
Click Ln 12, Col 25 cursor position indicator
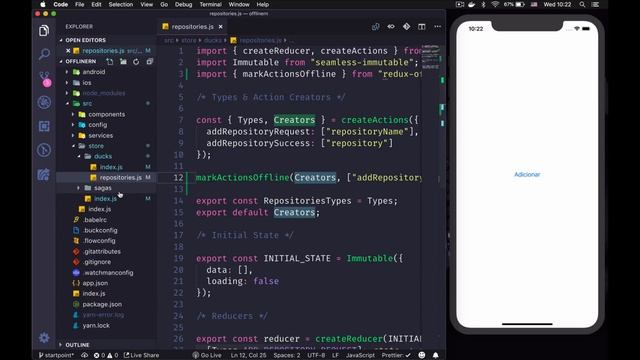(x=248, y=355)
